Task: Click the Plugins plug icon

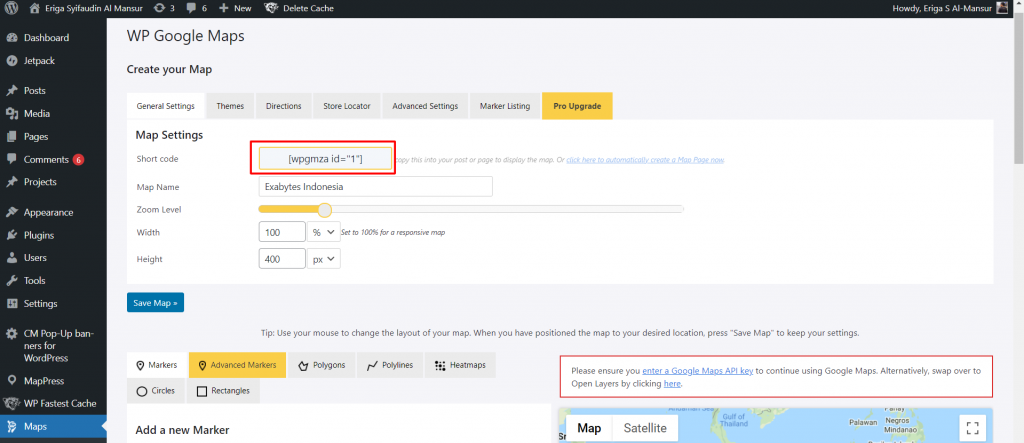Action: (x=12, y=235)
